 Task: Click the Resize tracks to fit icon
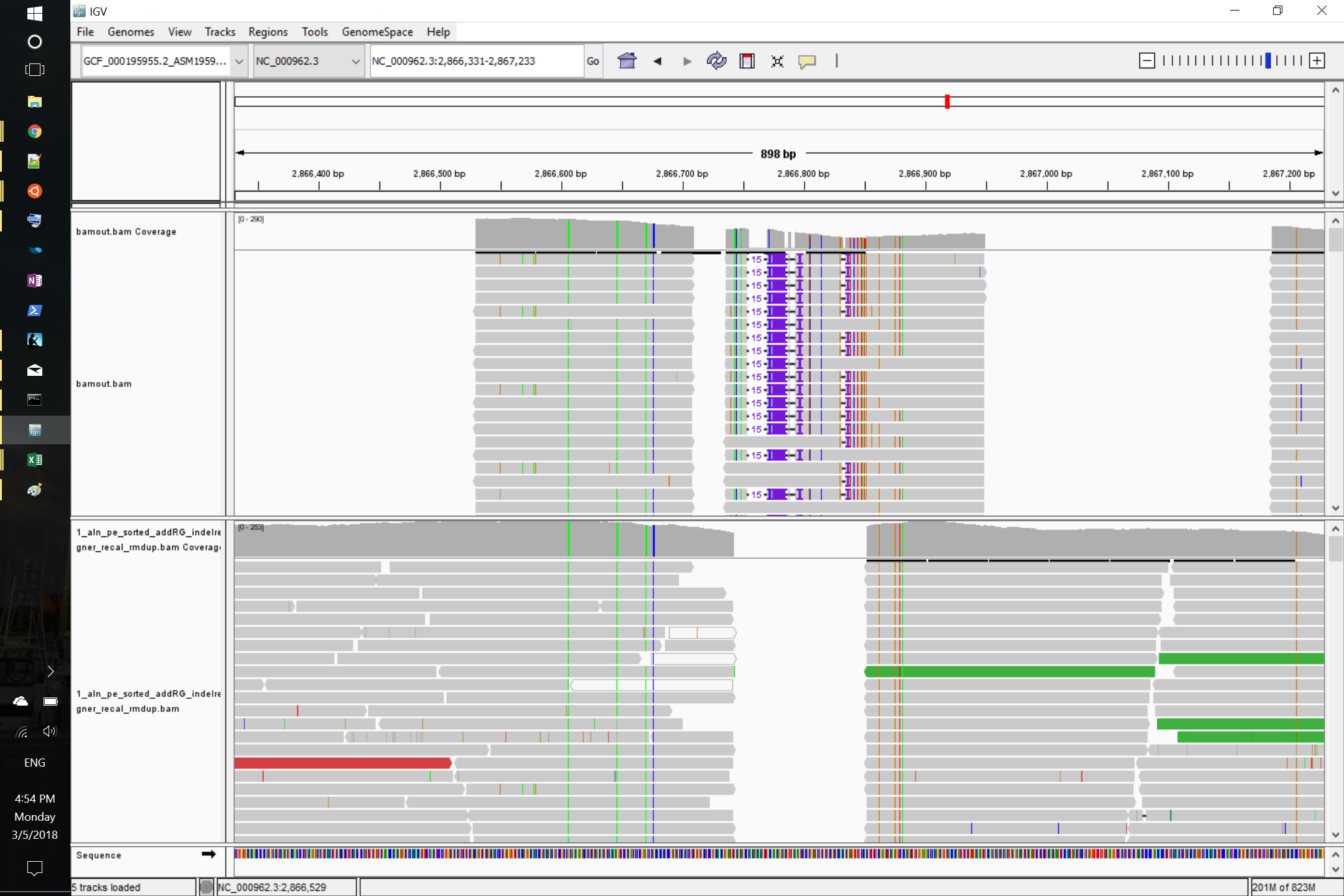coord(777,61)
